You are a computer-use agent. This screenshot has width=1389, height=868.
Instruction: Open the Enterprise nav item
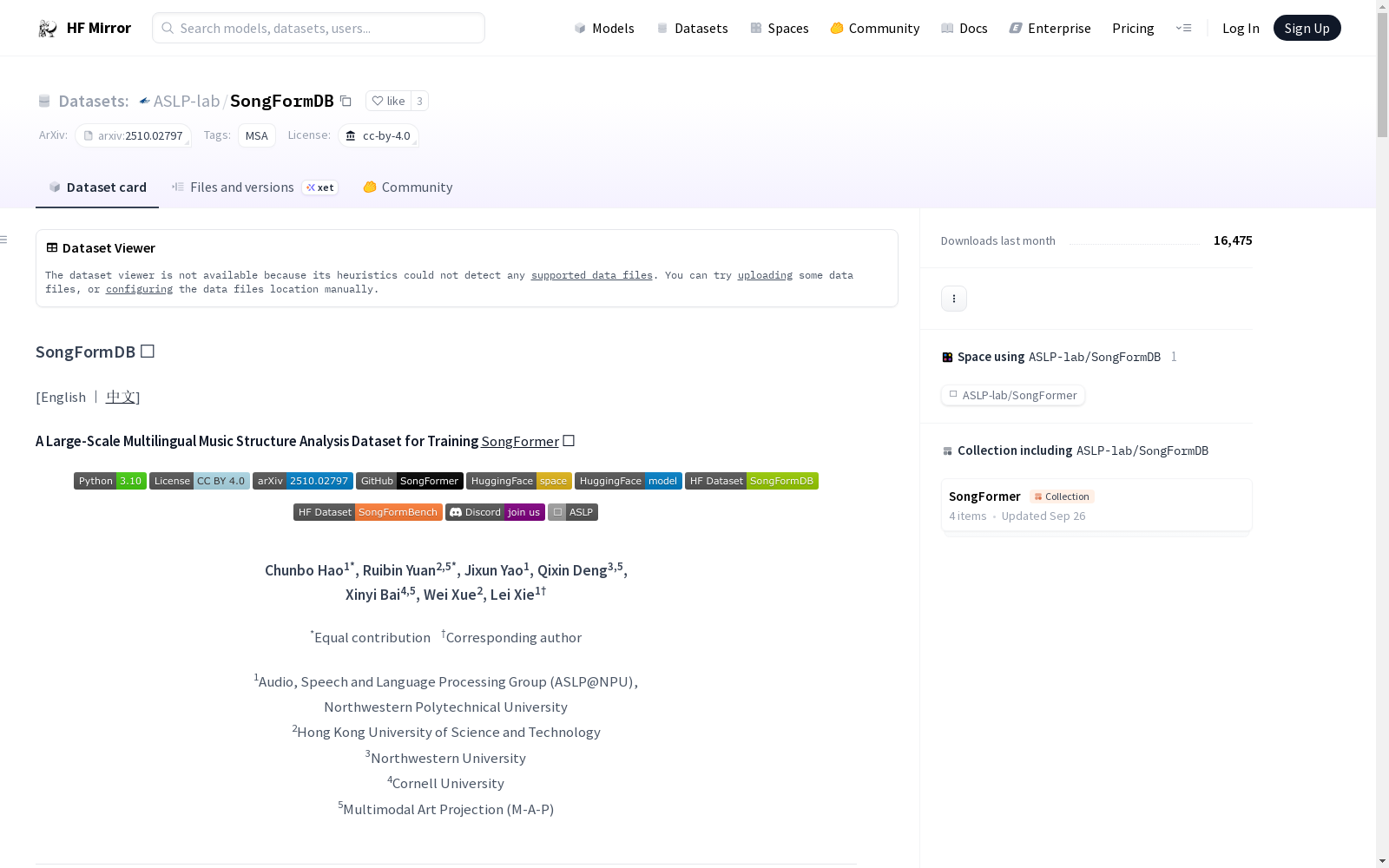[x=1050, y=28]
